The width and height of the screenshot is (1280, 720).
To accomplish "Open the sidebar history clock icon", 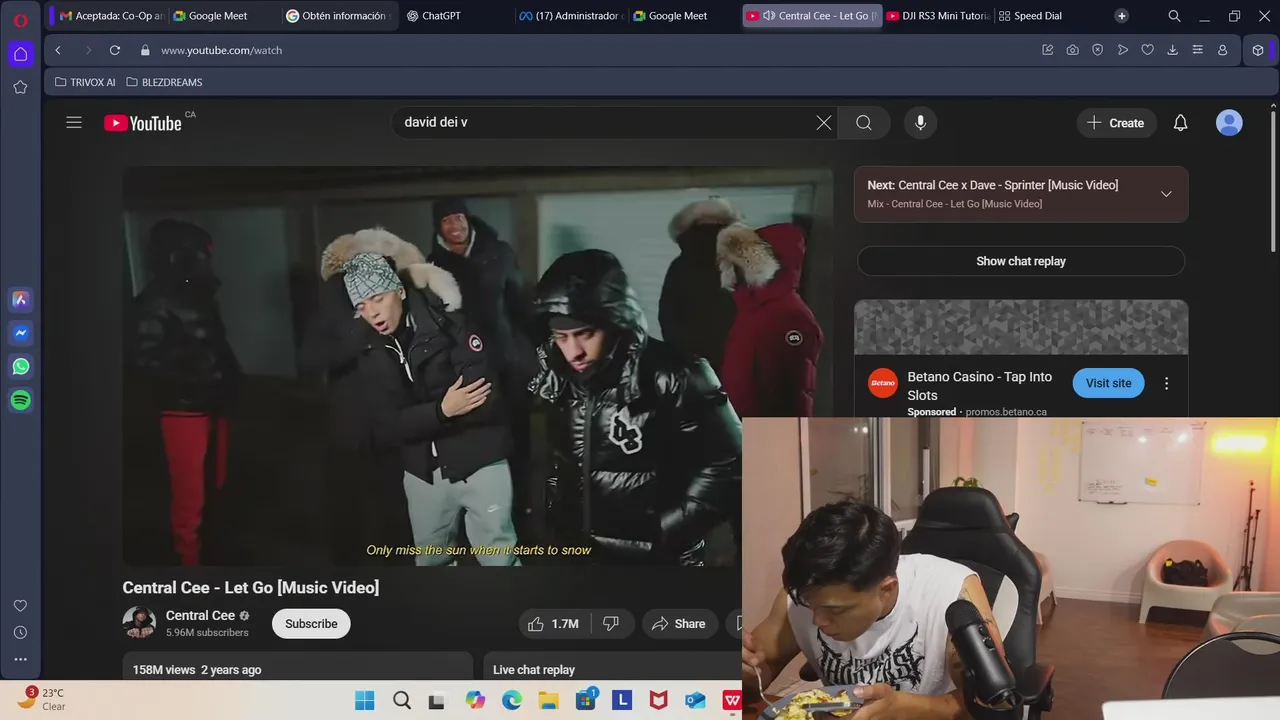I will [x=20, y=632].
